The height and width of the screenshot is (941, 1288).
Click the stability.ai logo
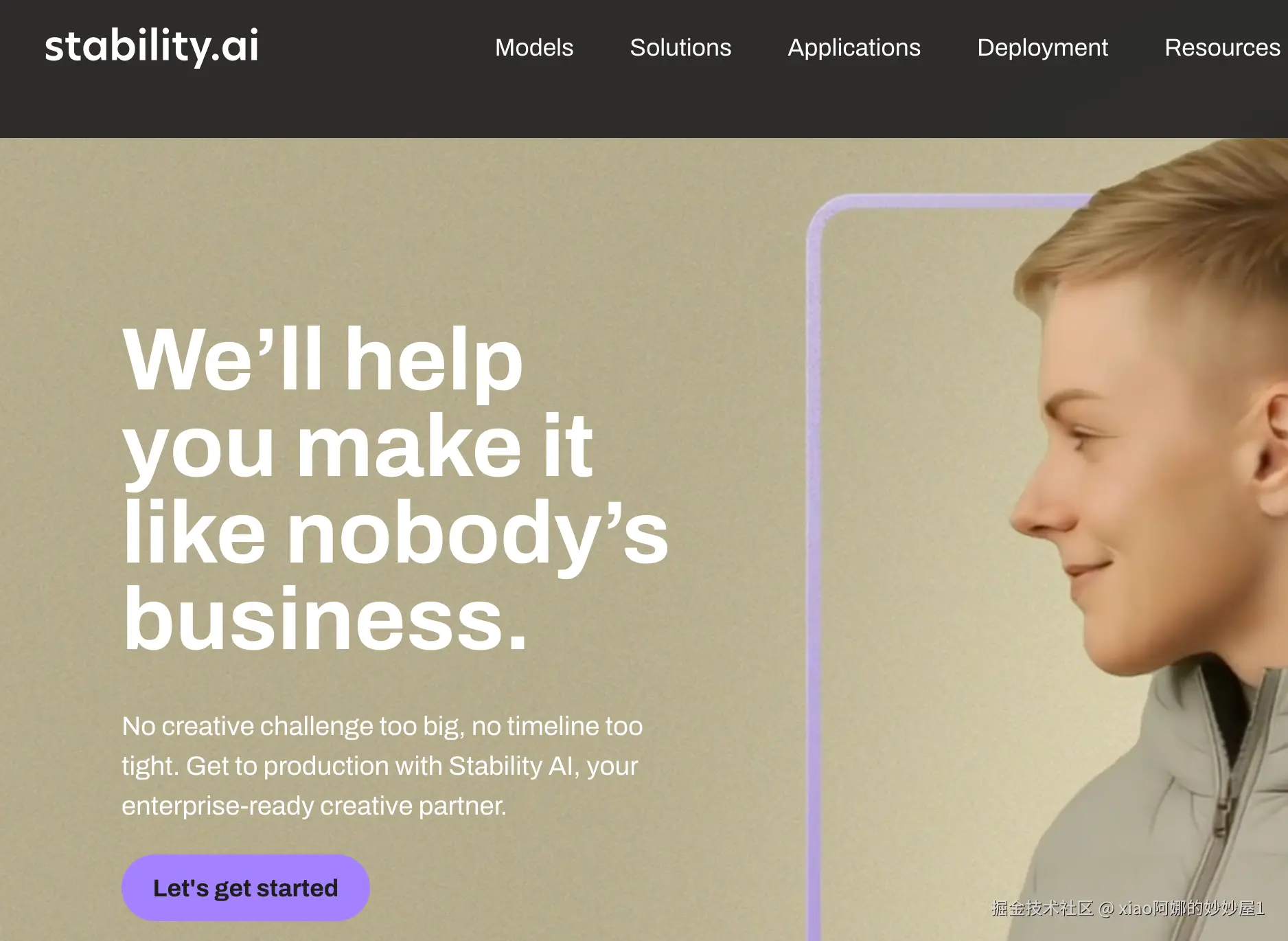pos(152,47)
